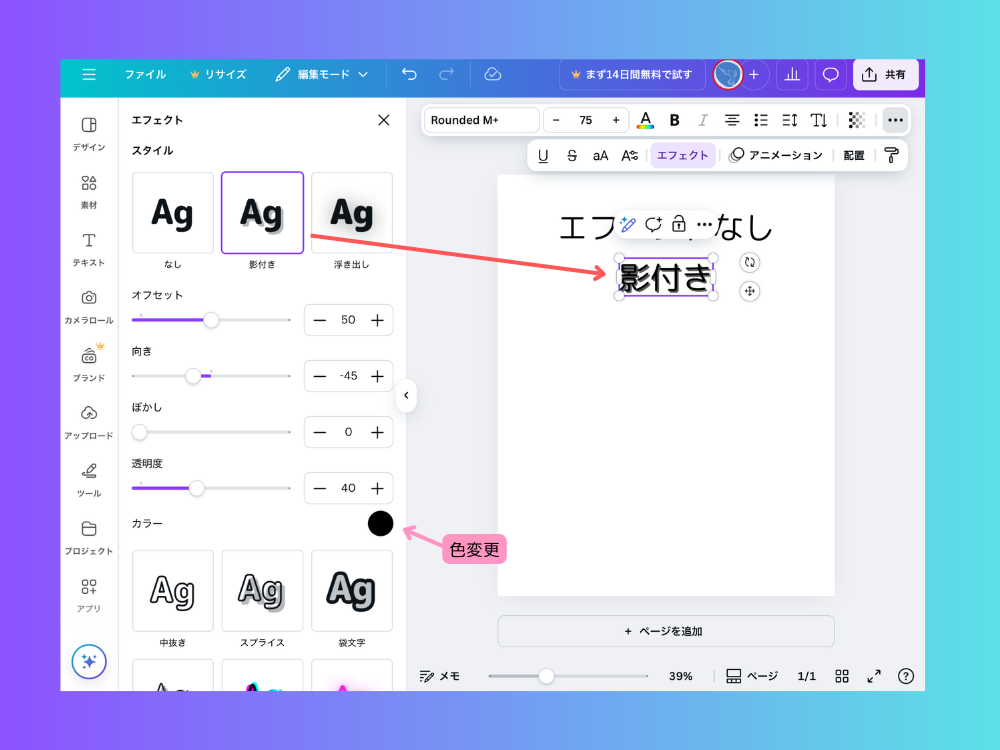Toggle underline on the text
This screenshot has width=1000, height=750.
click(543, 155)
